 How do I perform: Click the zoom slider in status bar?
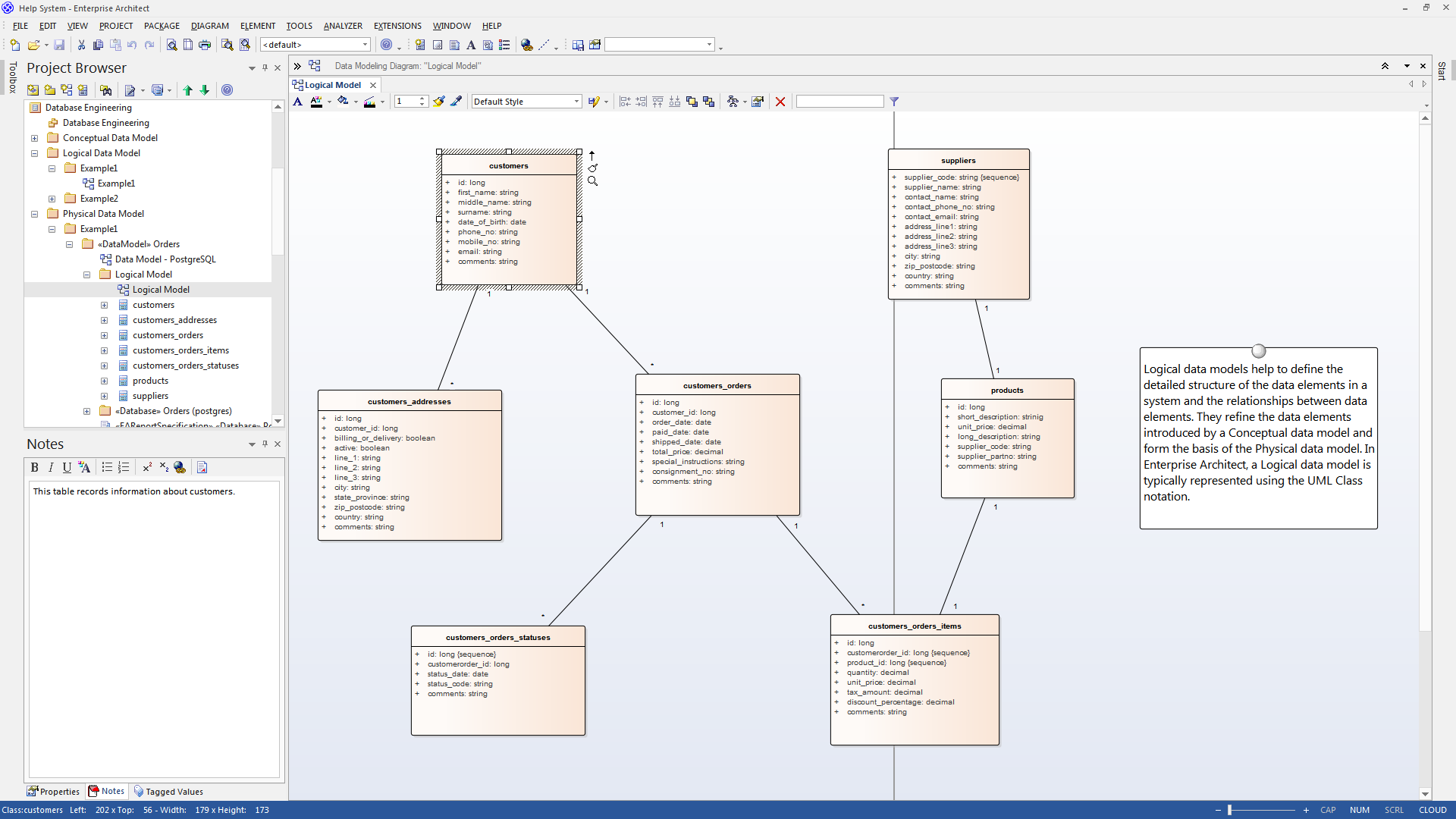[1230, 810]
